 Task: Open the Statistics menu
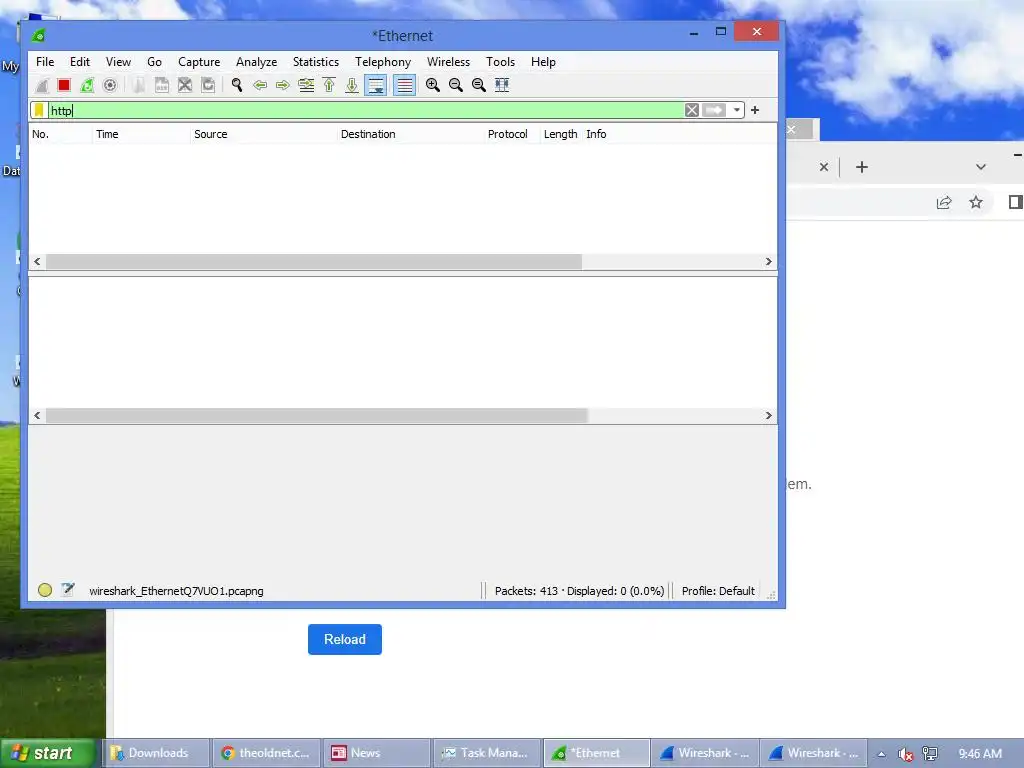click(x=315, y=62)
